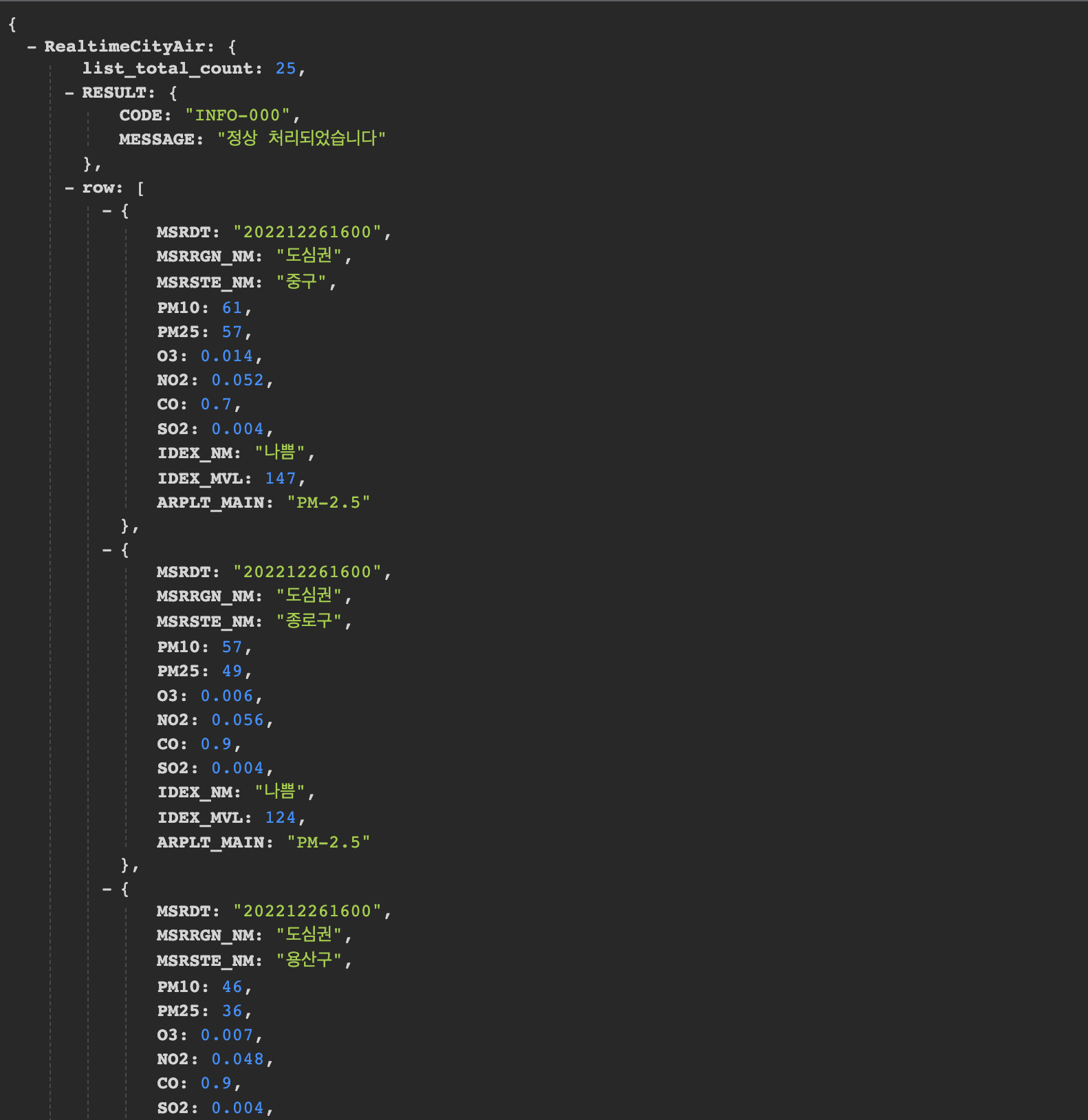Click the NO2 value 0.056
Screen dimensions: 1088x1120
pos(237,720)
